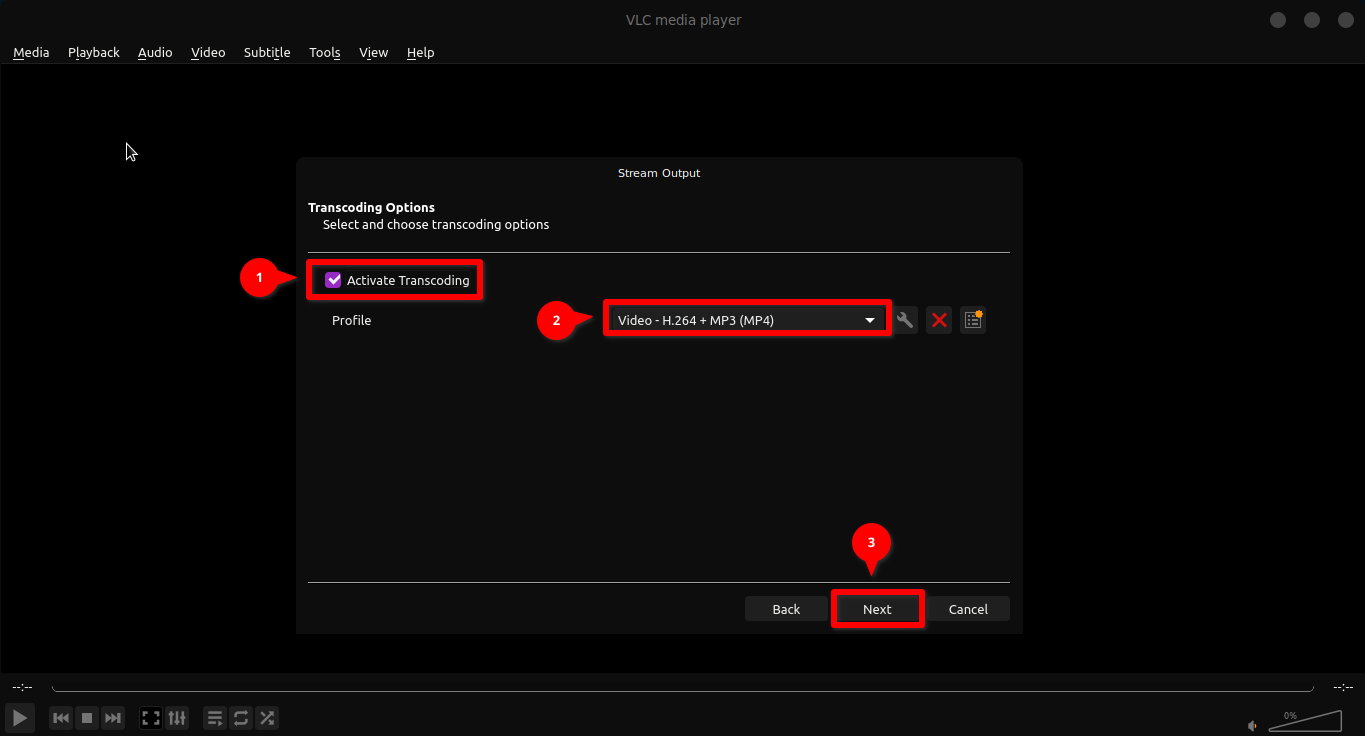This screenshot has width=1365, height=736.
Task: Skip to previous media track
Action: coord(61,718)
